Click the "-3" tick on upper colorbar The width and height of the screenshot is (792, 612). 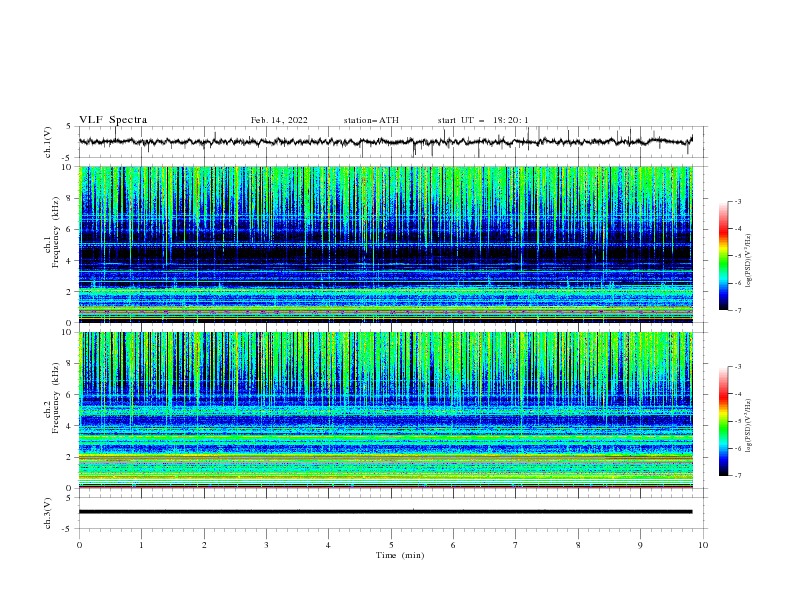(x=737, y=201)
